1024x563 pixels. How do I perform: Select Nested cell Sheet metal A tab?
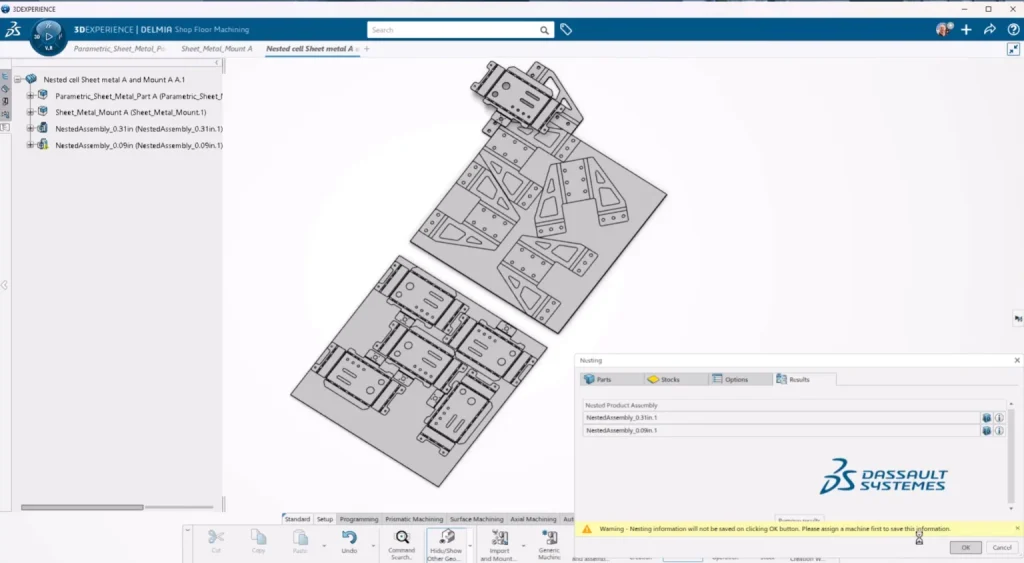(x=312, y=49)
